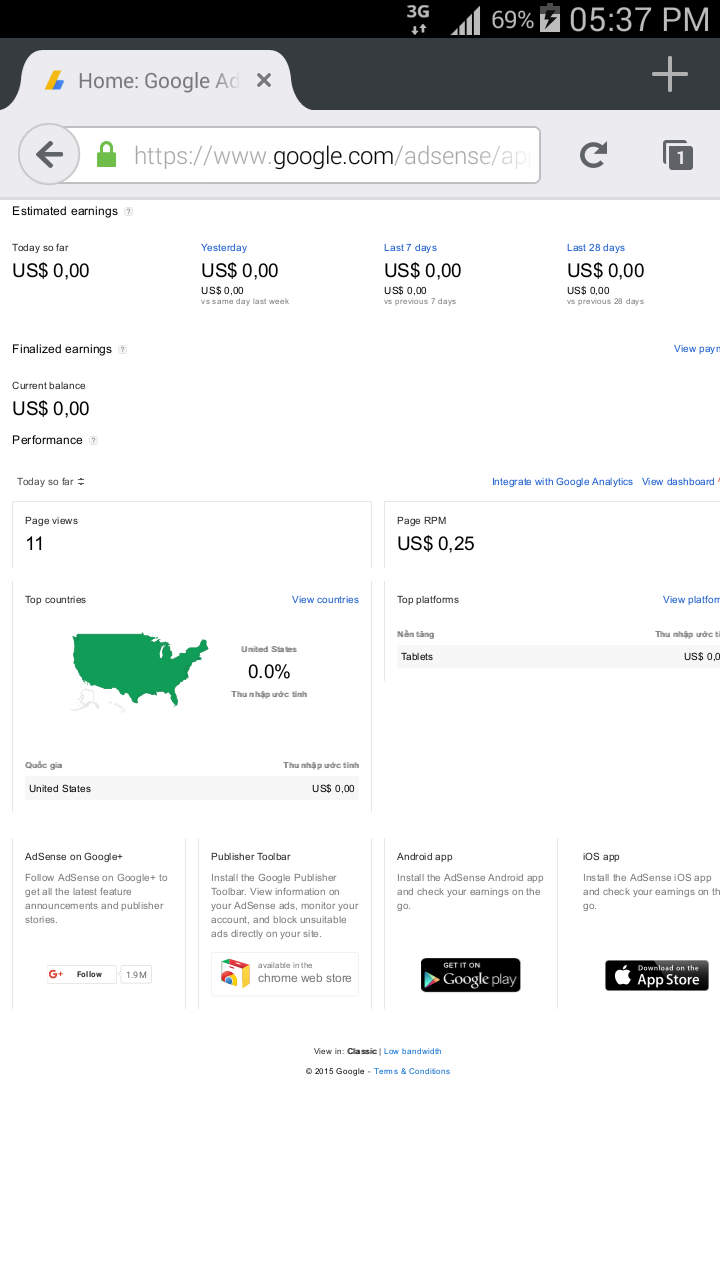Expand the Today so far period dropdown
720x1280 pixels.
(x=51, y=482)
